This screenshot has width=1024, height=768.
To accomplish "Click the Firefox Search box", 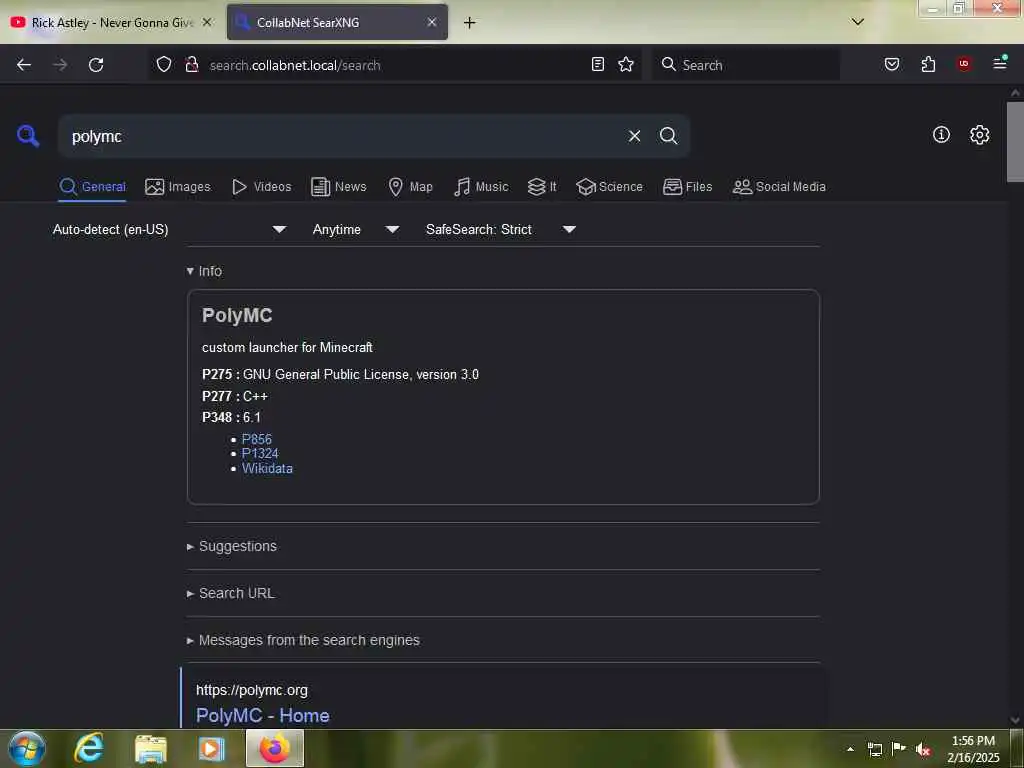I will (x=746, y=65).
